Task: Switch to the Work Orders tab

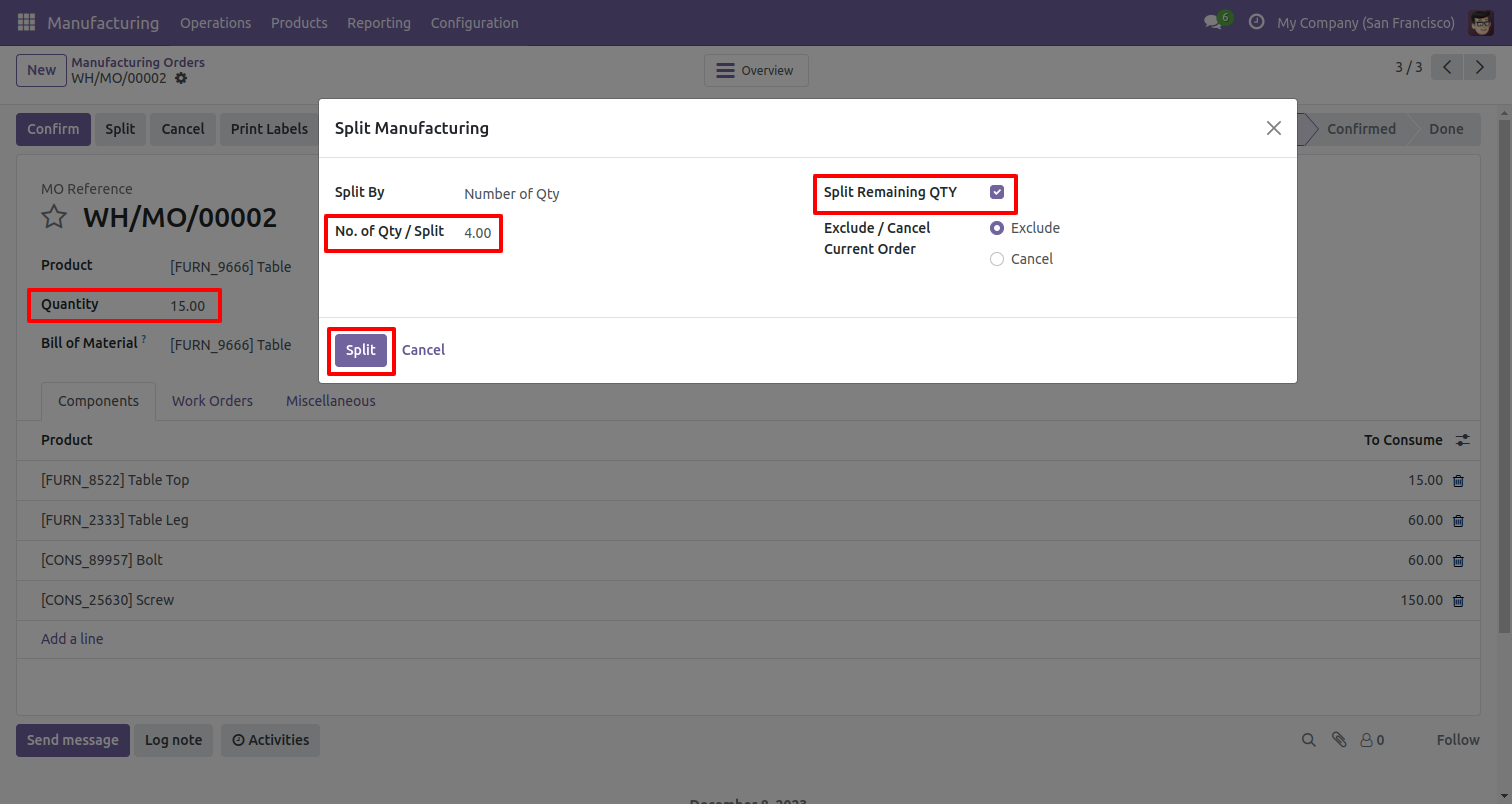Action: [212, 401]
